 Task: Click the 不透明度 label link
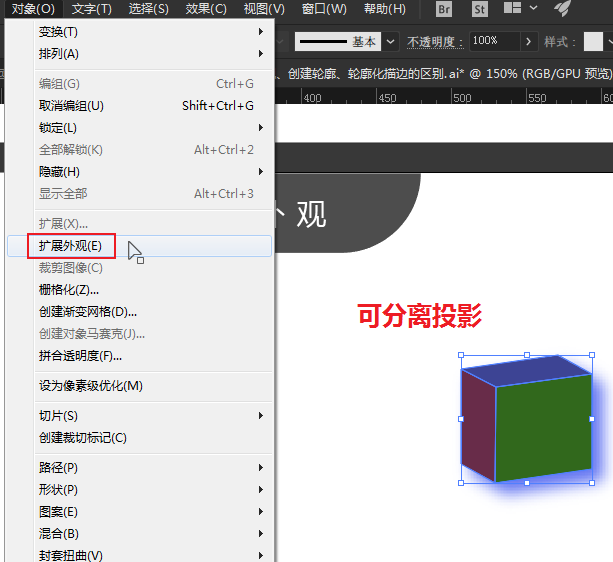coord(435,41)
